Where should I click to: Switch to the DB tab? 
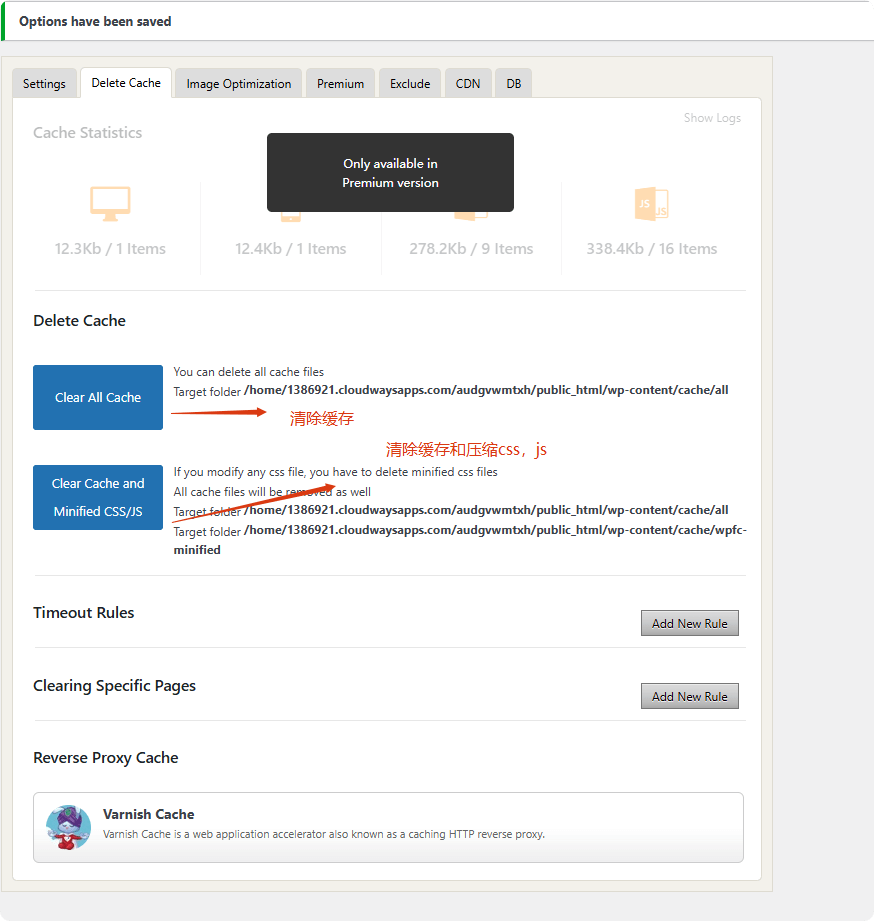(513, 83)
